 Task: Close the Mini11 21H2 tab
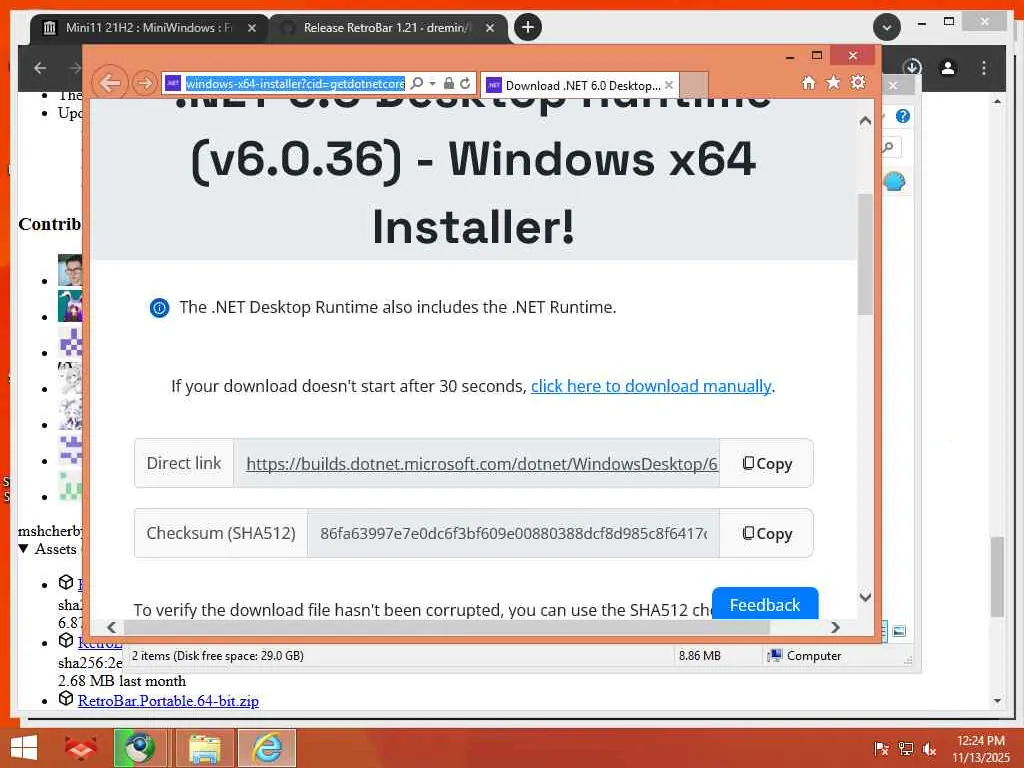click(x=251, y=28)
